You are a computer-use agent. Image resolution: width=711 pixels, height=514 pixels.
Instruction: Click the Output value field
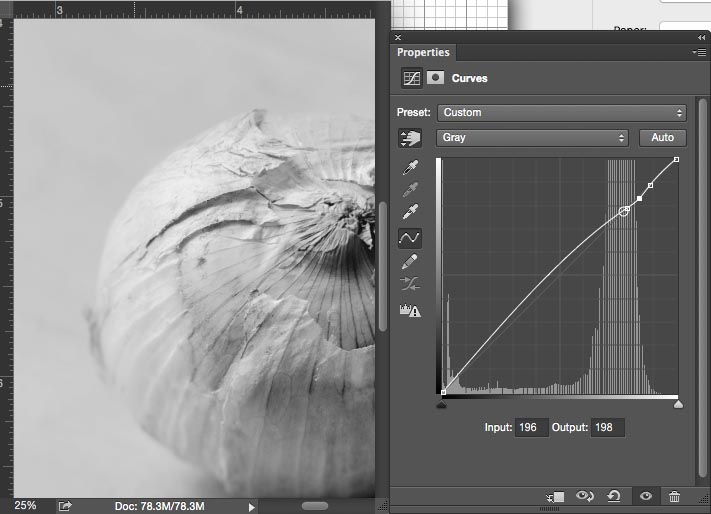coord(608,427)
